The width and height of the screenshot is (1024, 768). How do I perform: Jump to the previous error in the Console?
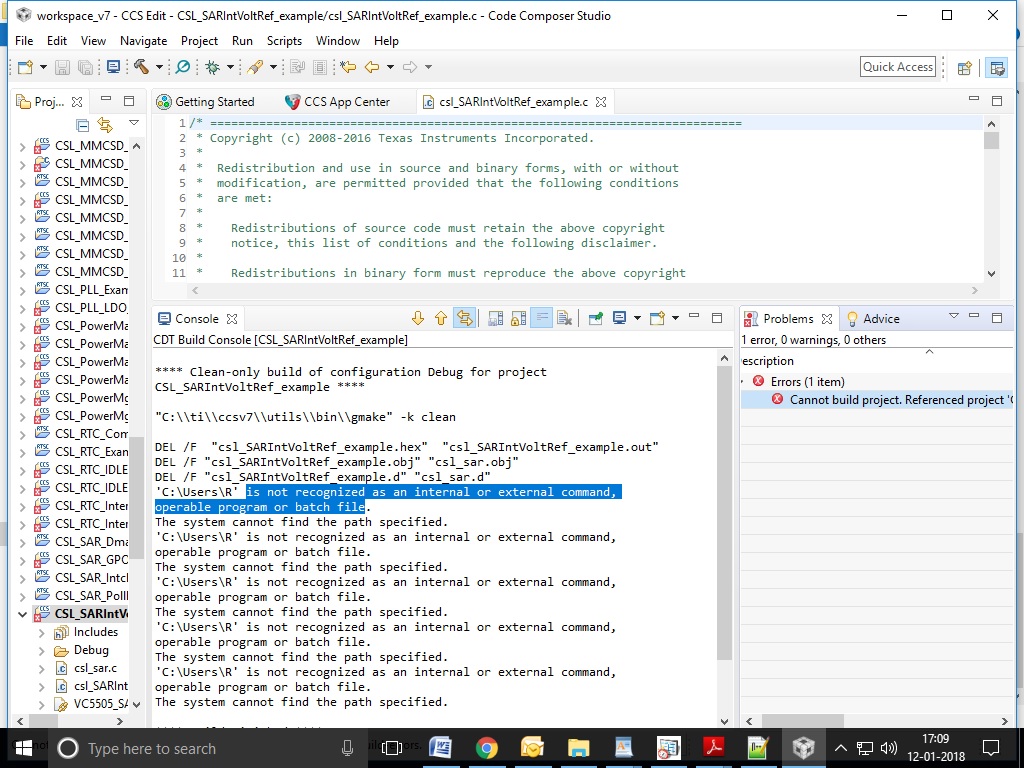(441, 318)
